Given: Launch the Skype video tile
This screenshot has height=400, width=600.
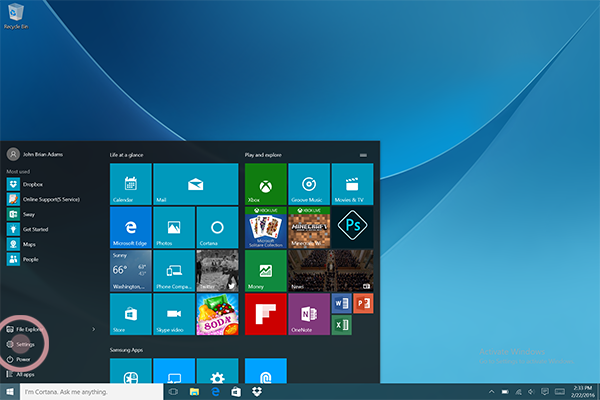Looking at the screenshot, I should [x=174, y=314].
